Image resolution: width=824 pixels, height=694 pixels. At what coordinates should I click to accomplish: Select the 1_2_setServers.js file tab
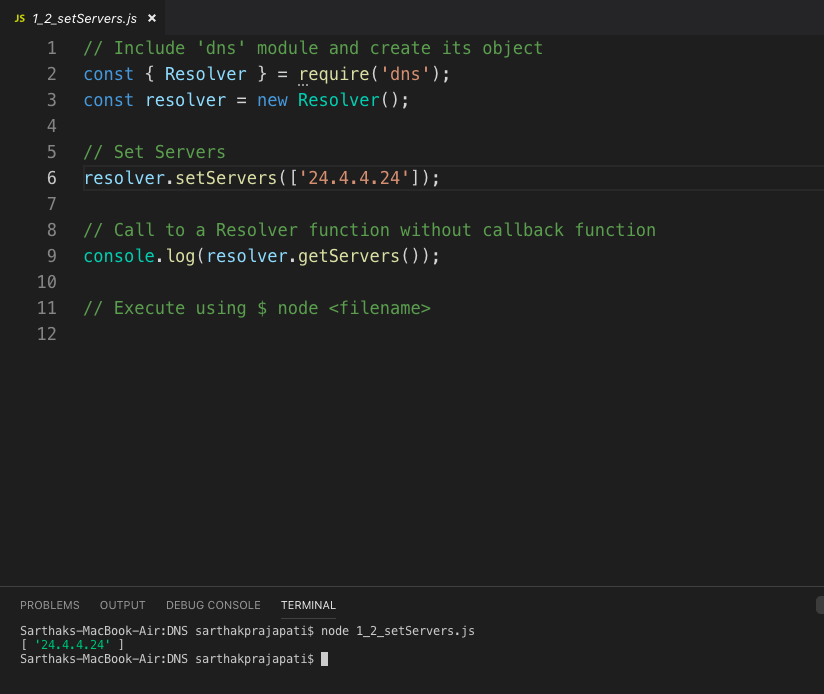84,18
